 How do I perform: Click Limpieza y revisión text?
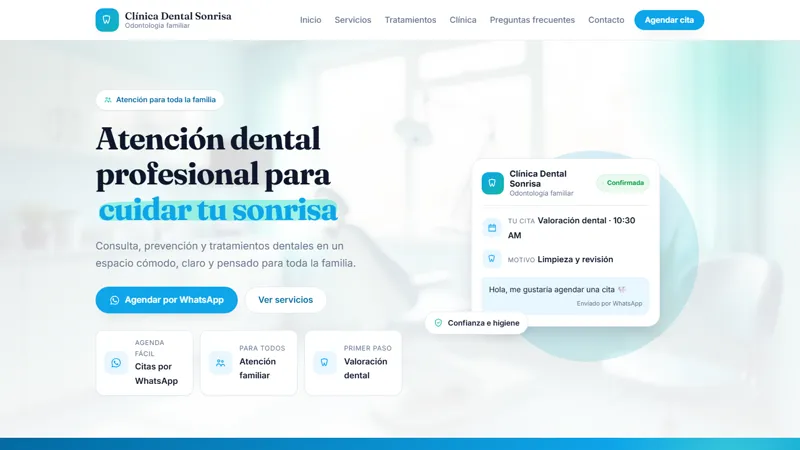(x=576, y=259)
